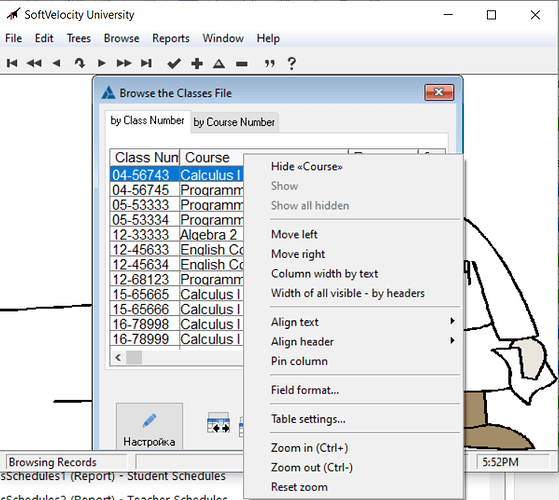Delete record with minus icon

click(x=242, y=64)
